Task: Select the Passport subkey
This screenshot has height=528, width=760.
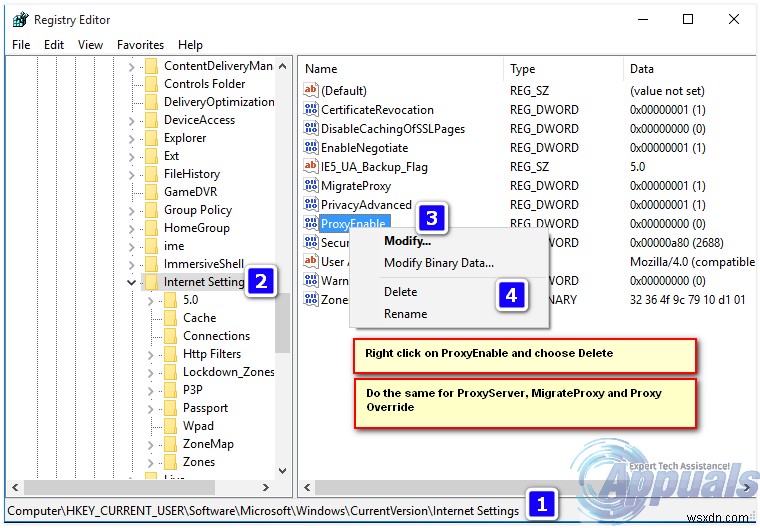Action: (206, 408)
